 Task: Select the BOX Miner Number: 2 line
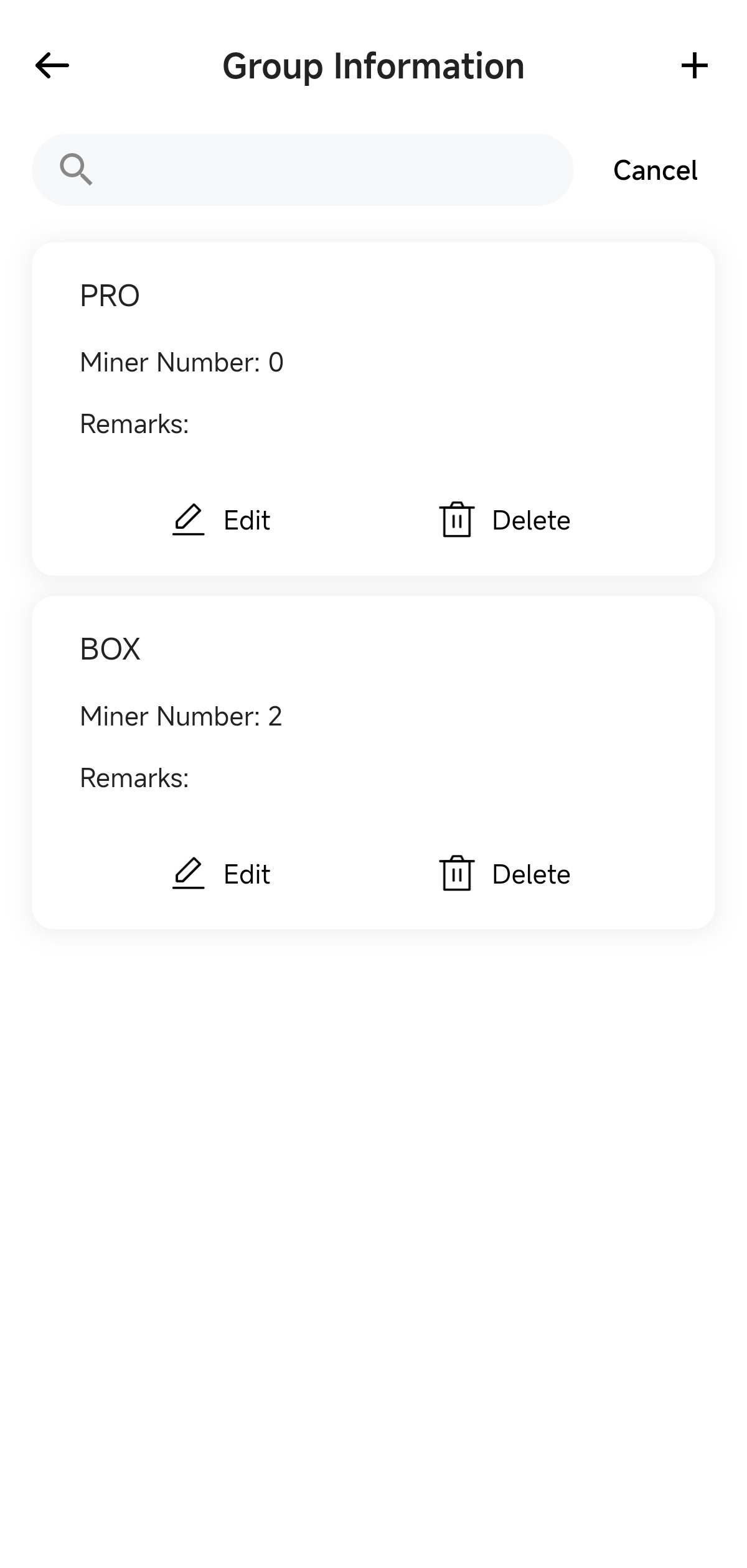point(181,716)
